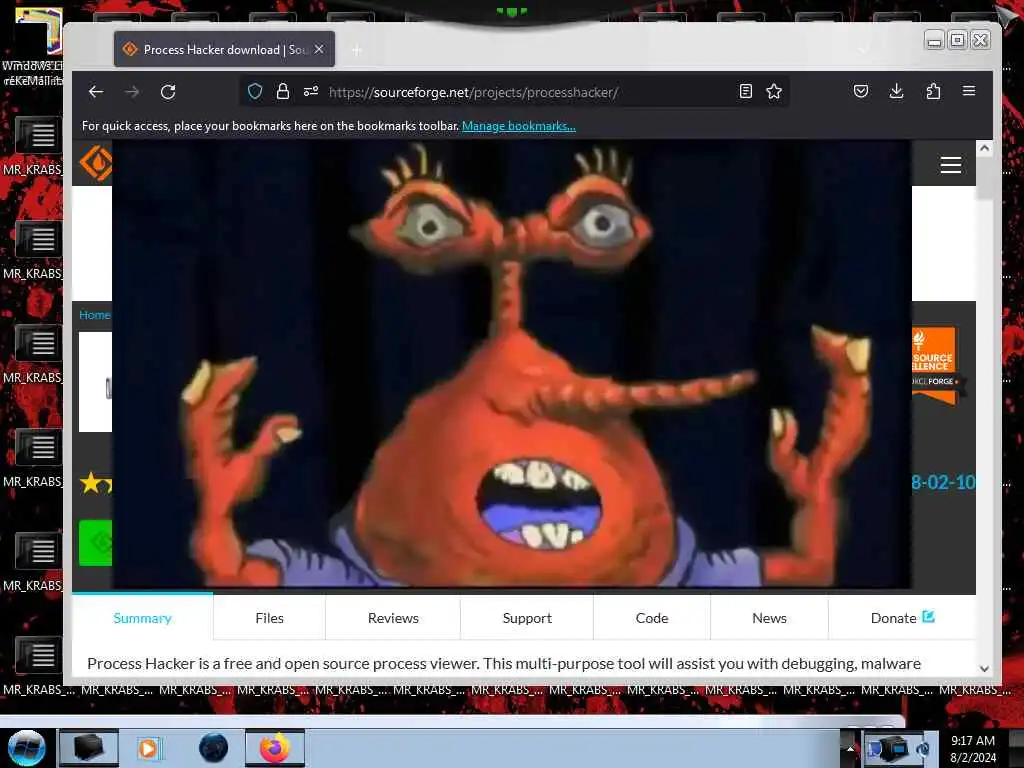Click the yellow star rating
This screenshot has width=1024, height=768.
coord(95,483)
